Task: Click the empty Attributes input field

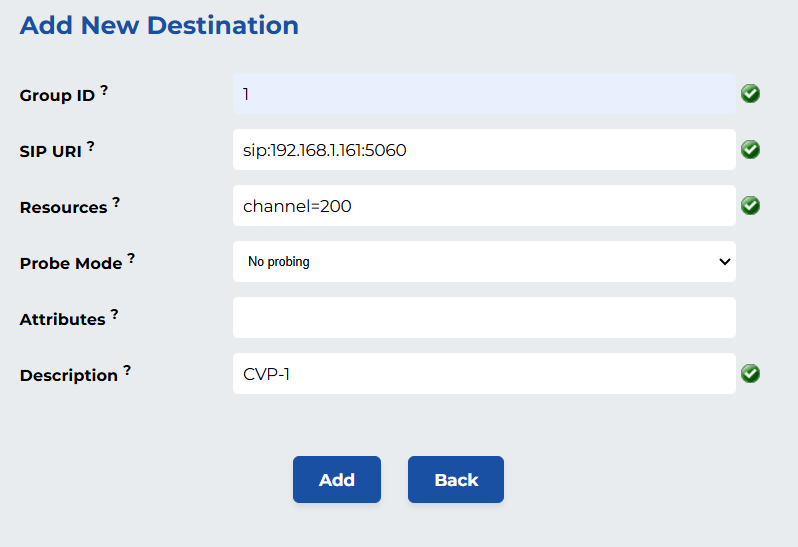Action: point(484,318)
